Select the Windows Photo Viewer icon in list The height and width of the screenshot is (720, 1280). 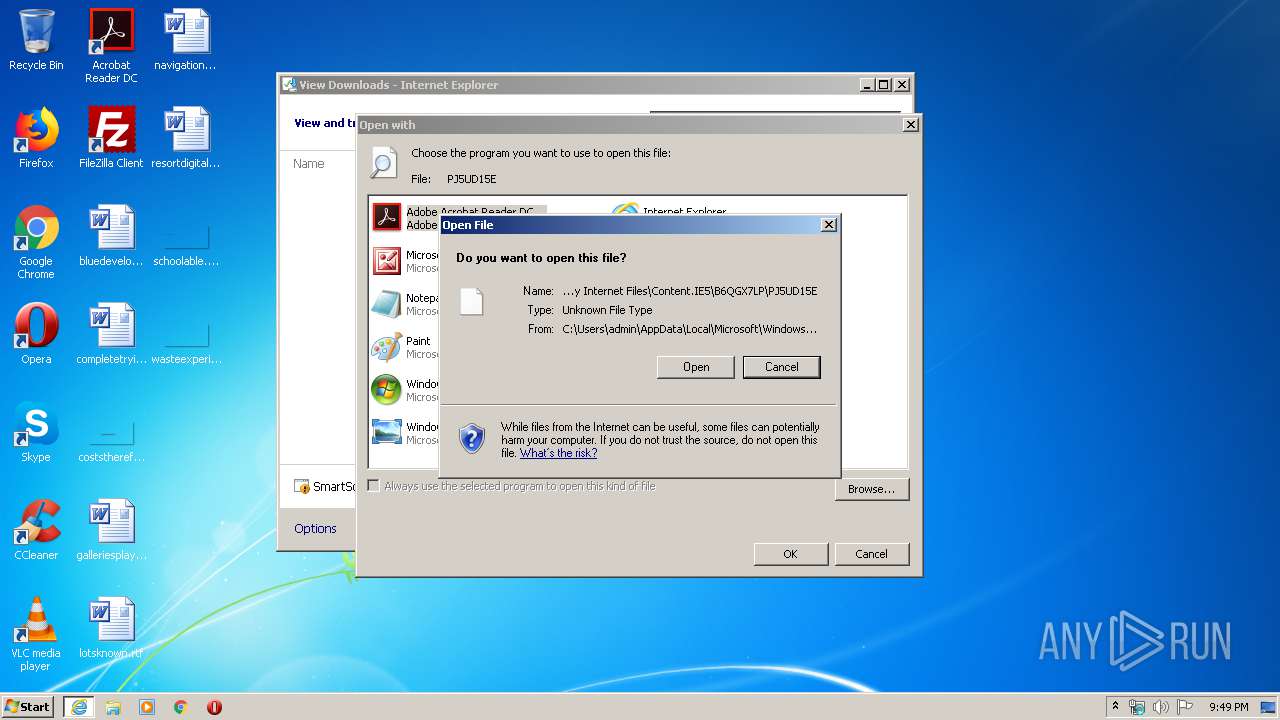(386, 432)
